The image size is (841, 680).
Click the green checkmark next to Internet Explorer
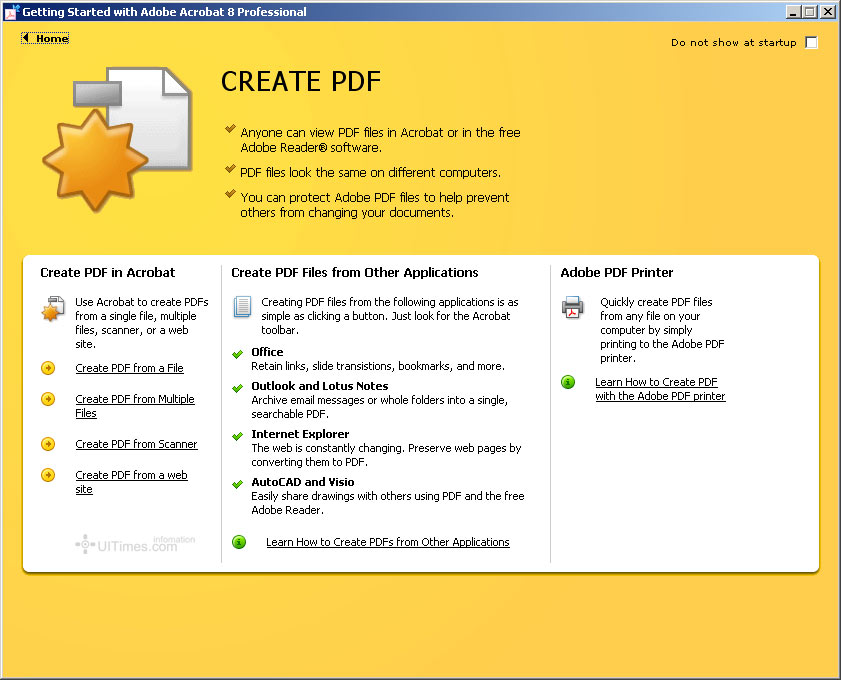[x=238, y=436]
